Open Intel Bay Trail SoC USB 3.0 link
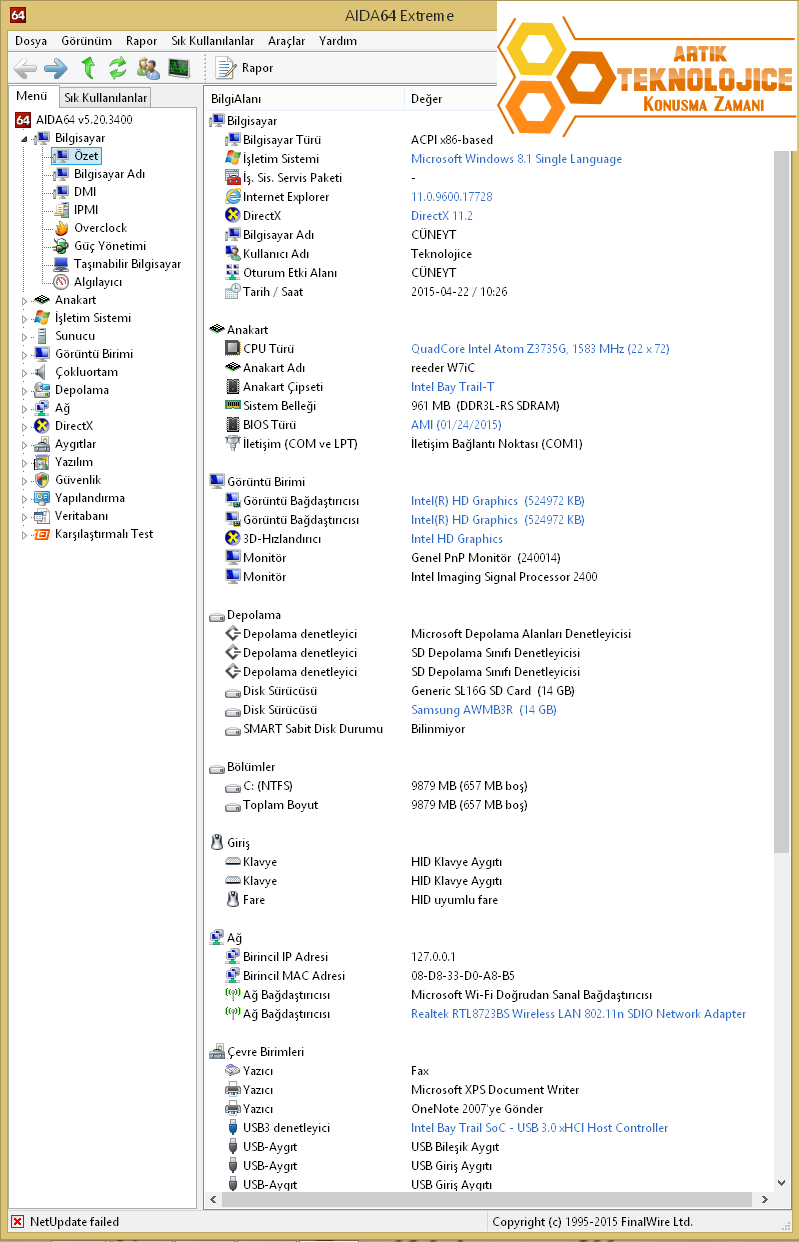799x1242 pixels. pyautogui.click(x=540, y=1128)
